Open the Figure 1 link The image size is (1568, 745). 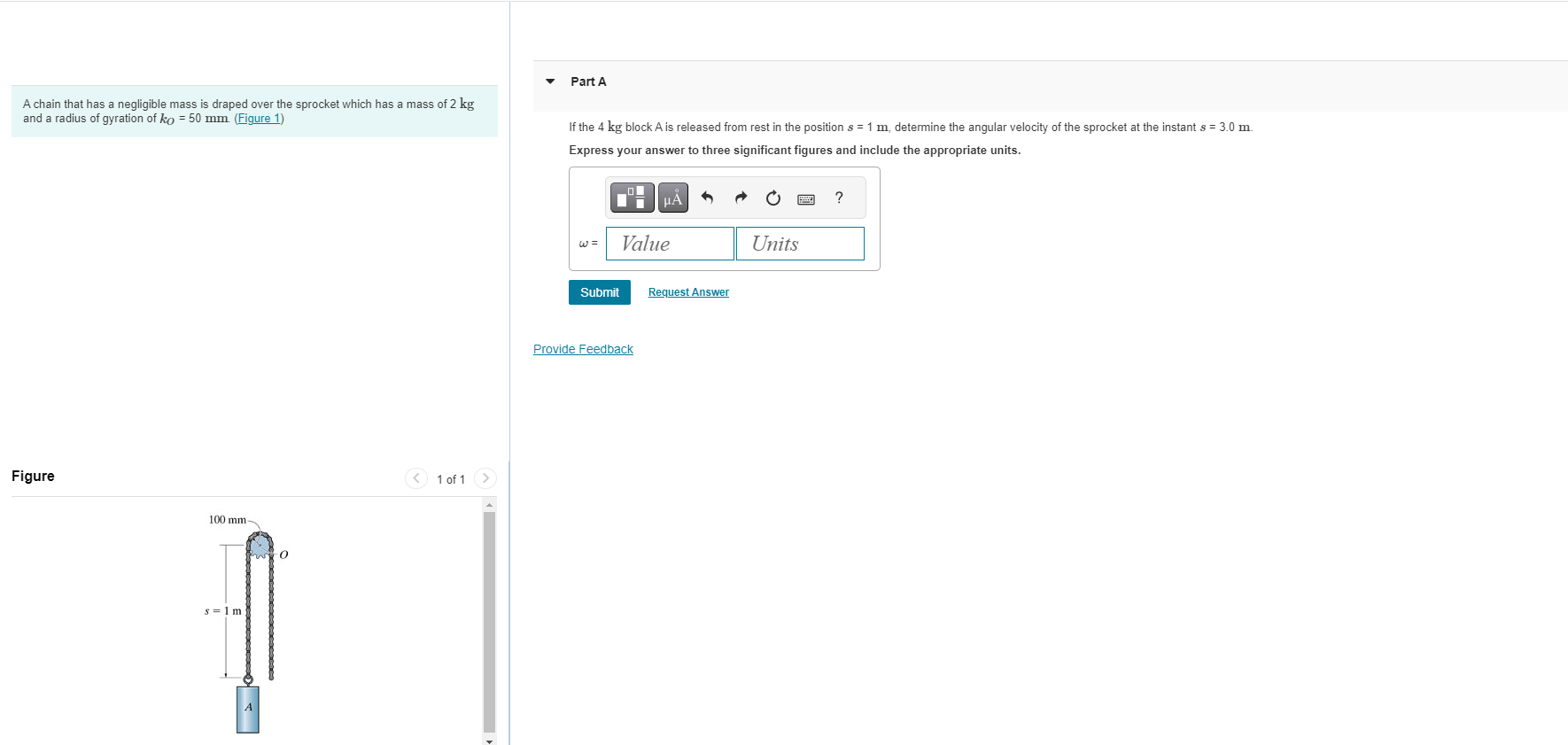[x=260, y=119]
